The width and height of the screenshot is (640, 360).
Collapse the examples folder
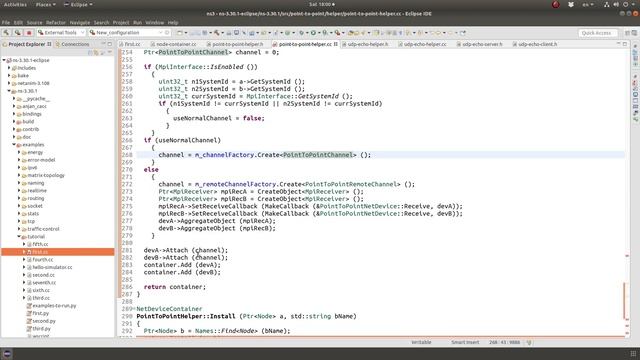(x=14, y=144)
